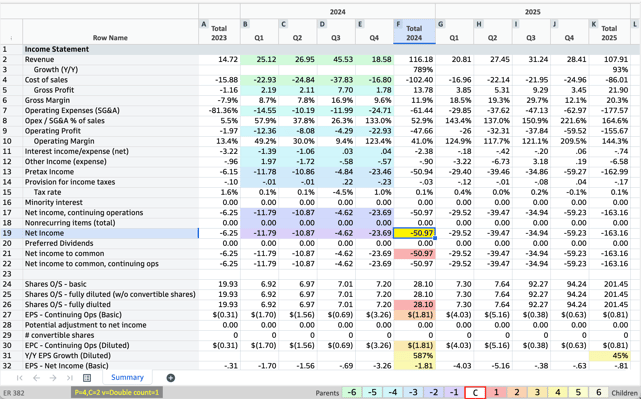Go to the previous sheet arrow

36,378
